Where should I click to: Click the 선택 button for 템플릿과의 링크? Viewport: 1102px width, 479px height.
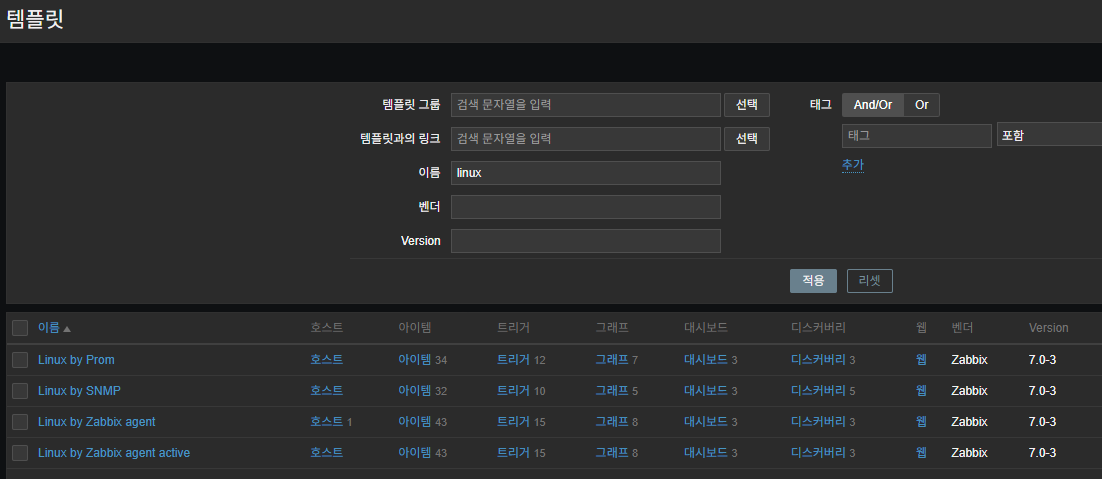point(746,138)
